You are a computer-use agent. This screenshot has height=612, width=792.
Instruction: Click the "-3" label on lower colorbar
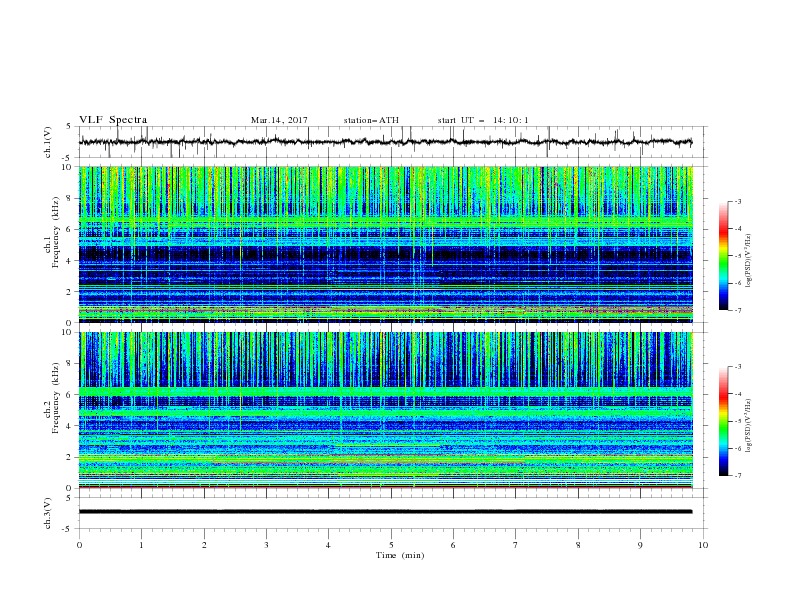coord(738,367)
